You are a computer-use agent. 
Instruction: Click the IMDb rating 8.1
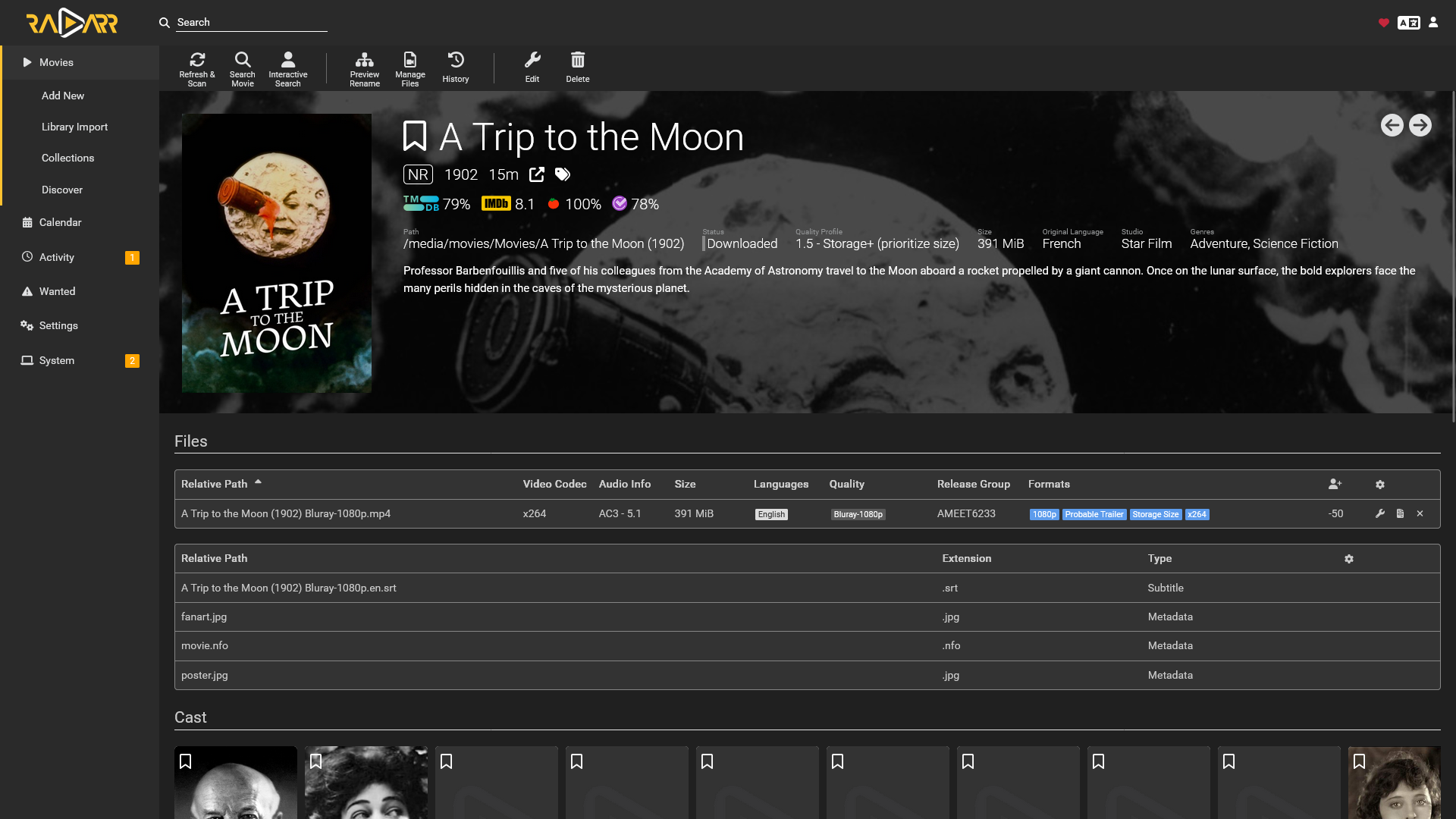508,204
